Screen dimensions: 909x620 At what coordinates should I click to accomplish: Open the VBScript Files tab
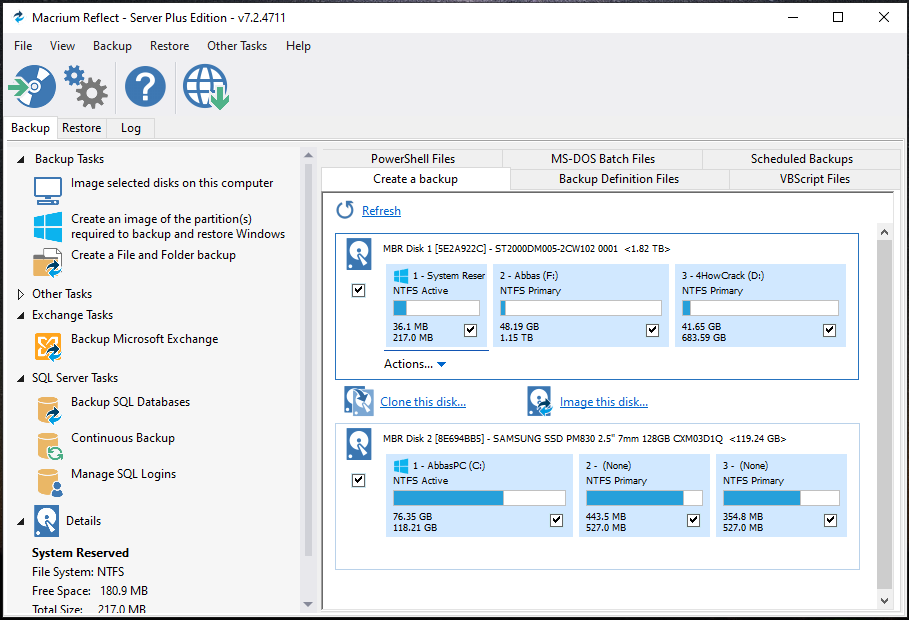(815, 179)
